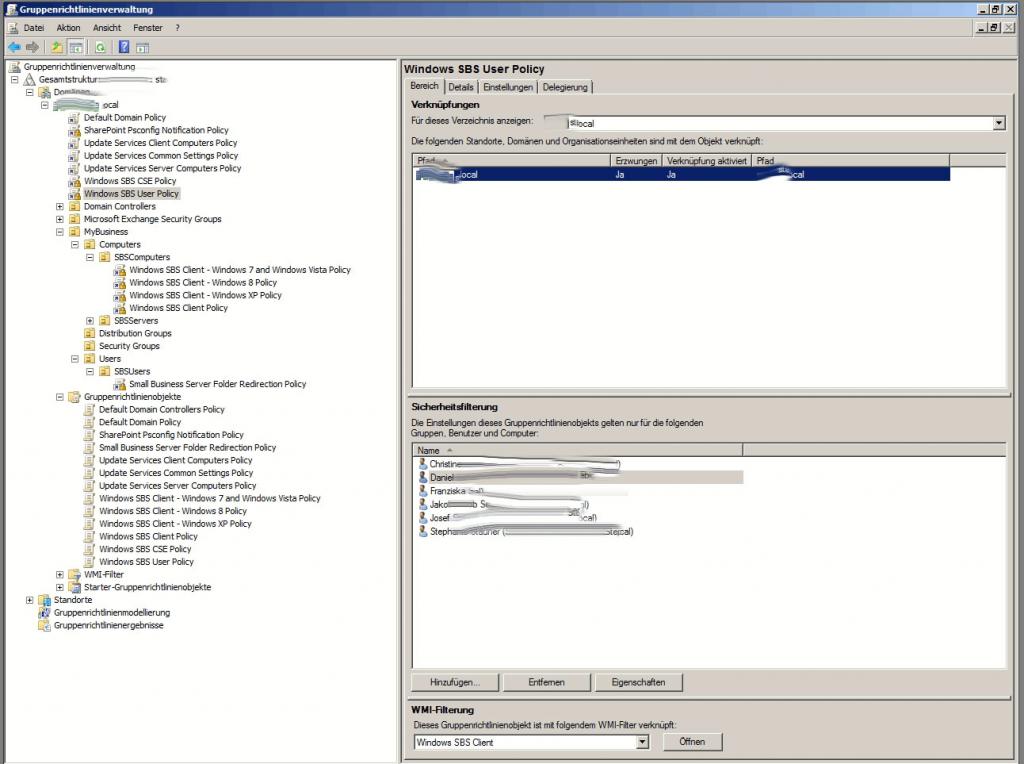Open the 'Für dieses Verzeichnis anzeigen' dropdown arrow
Image resolution: width=1024 pixels, height=764 pixels.
click(x=999, y=123)
